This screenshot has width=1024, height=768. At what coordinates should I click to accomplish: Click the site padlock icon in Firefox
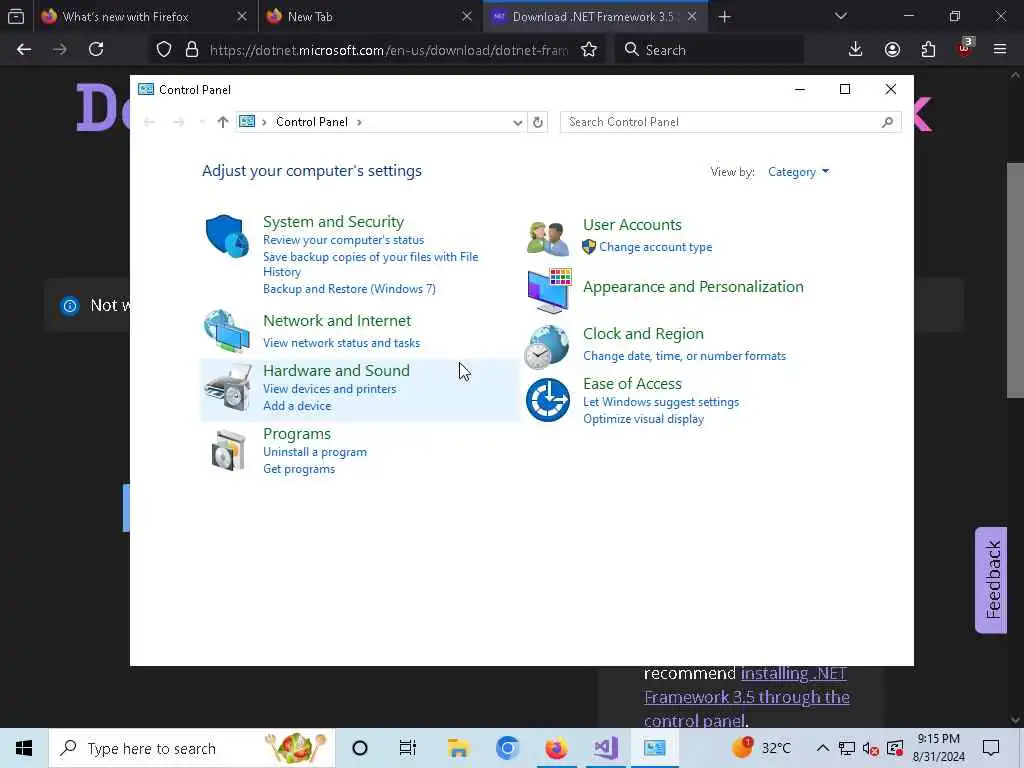[x=192, y=50]
